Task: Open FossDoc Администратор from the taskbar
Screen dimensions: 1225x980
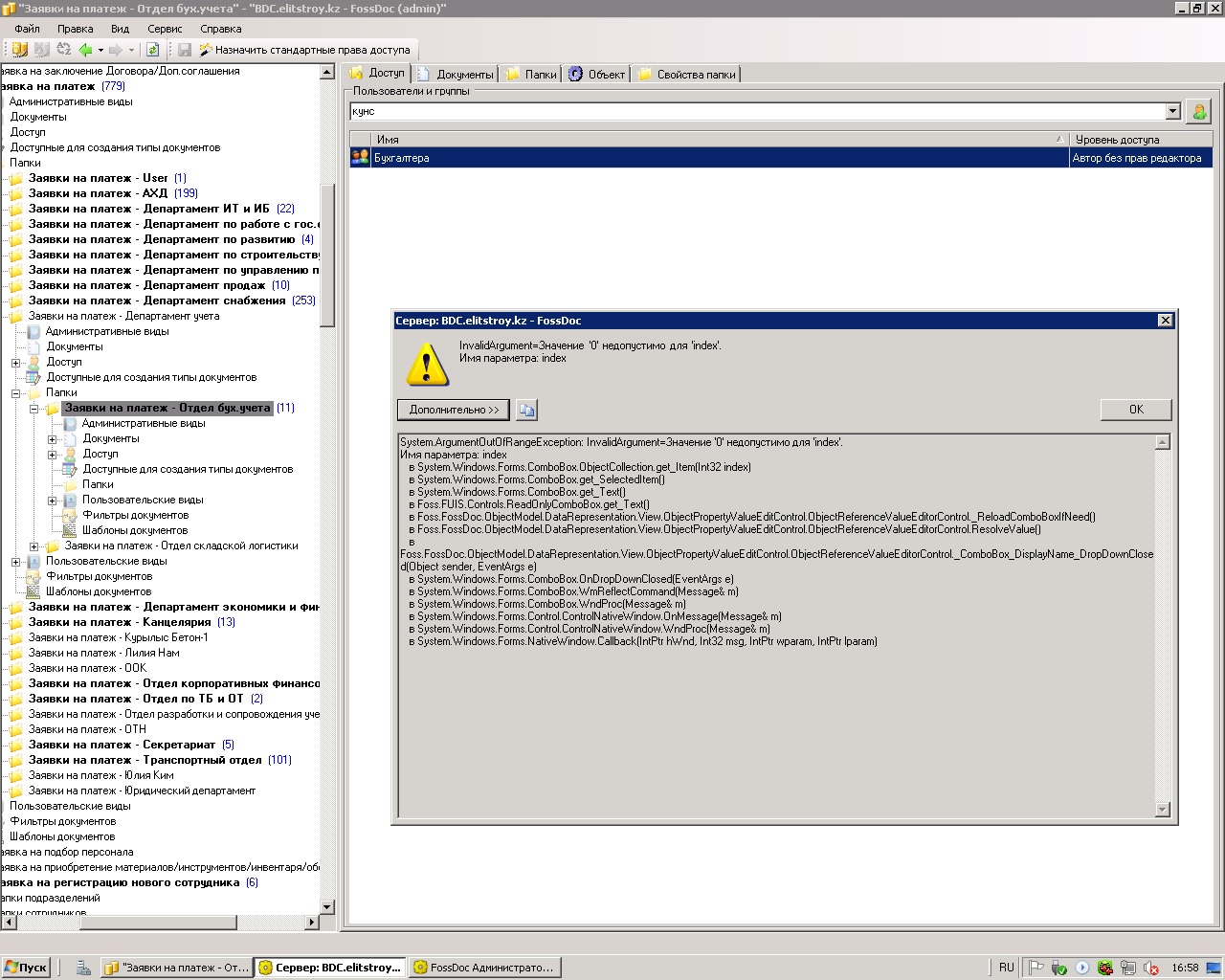Action: 483,968
